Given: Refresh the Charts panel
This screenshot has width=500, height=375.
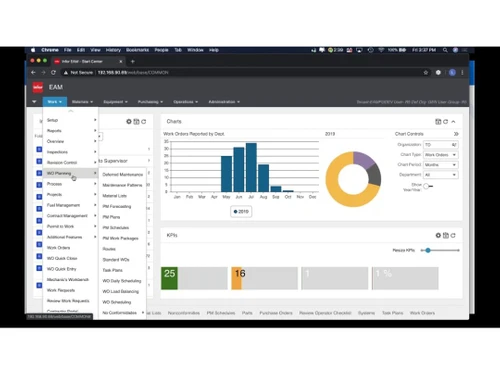Looking at the screenshot, I should (x=446, y=122).
